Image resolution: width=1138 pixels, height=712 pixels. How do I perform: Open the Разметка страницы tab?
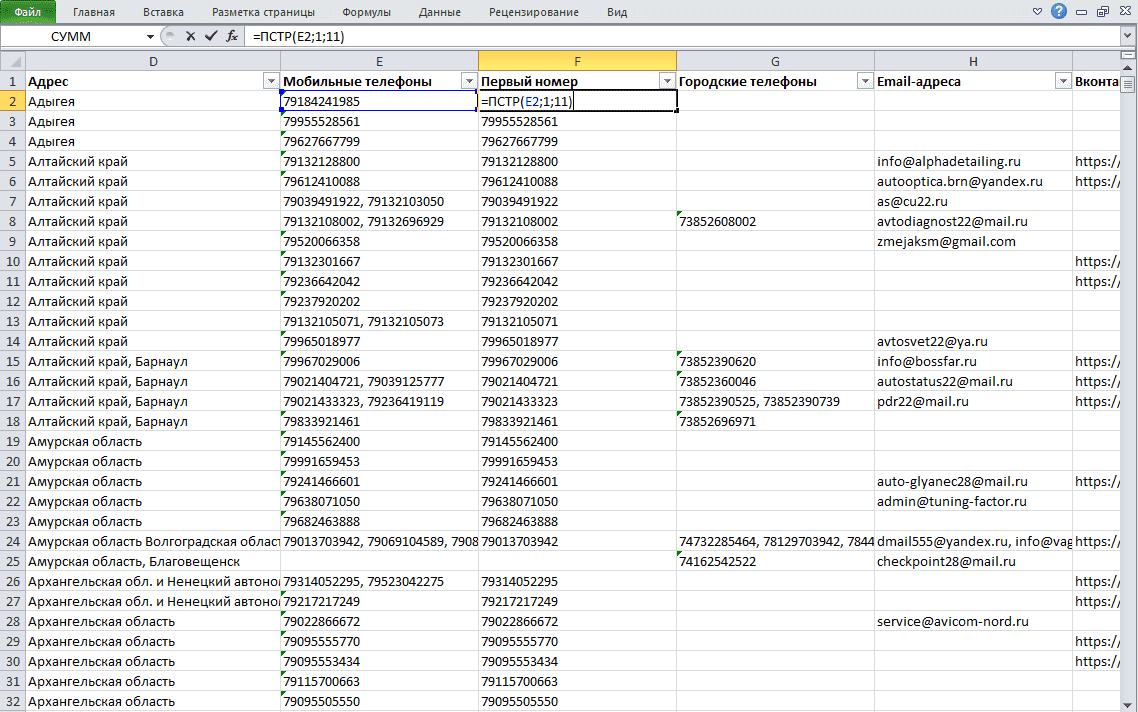pyautogui.click(x=263, y=12)
